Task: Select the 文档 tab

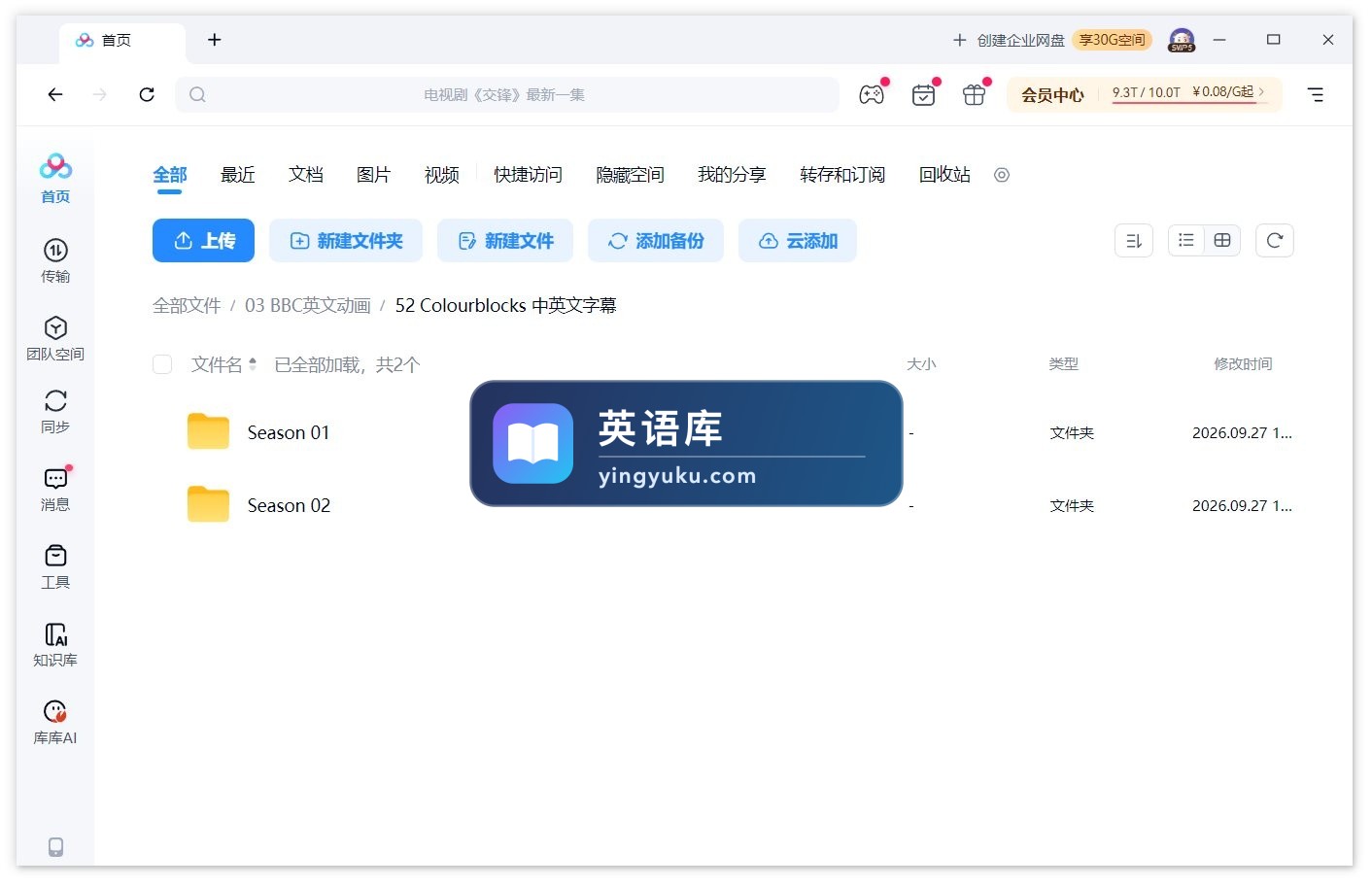Action: pyautogui.click(x=306, y=175)
